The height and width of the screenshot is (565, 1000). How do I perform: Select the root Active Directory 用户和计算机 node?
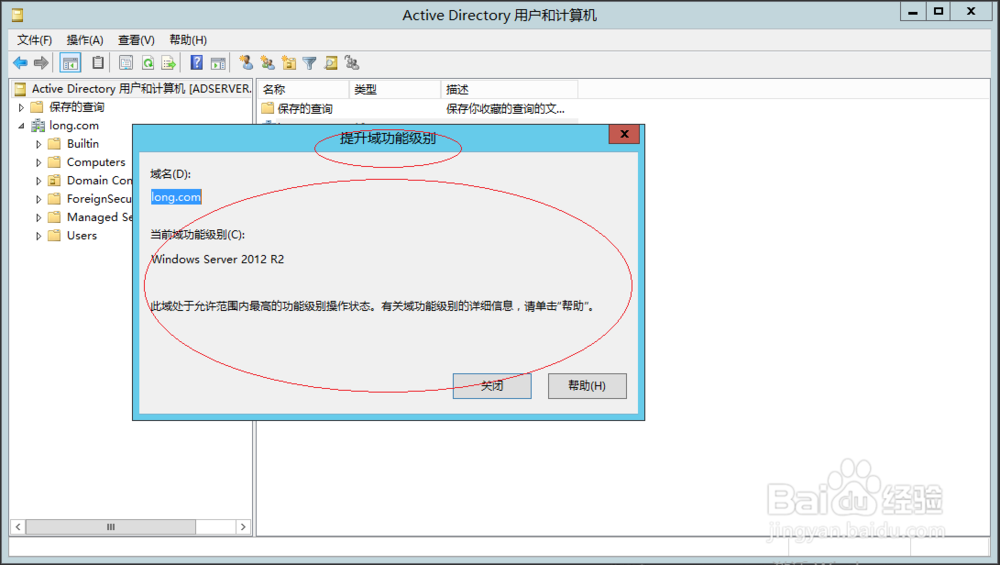point(141,89)
